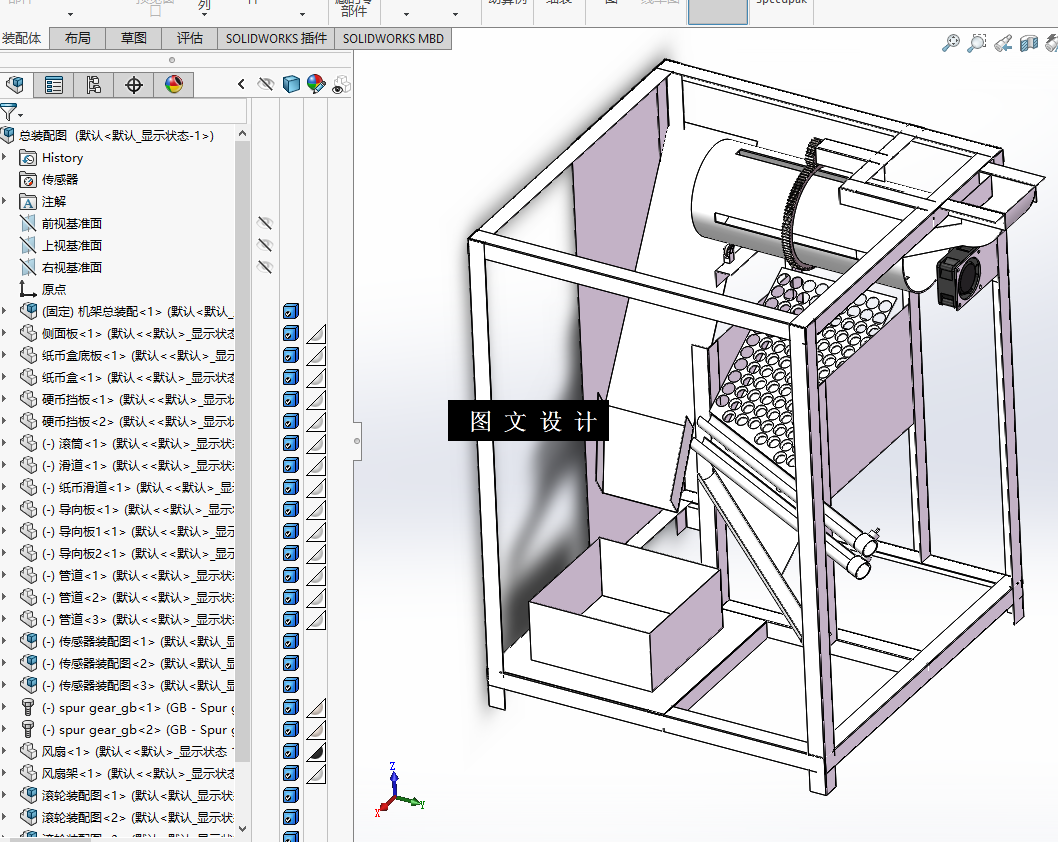Open the ConfigurationManager tab icon
The height and width of the screenshot is (842, 1058).
tap(93, 85)
